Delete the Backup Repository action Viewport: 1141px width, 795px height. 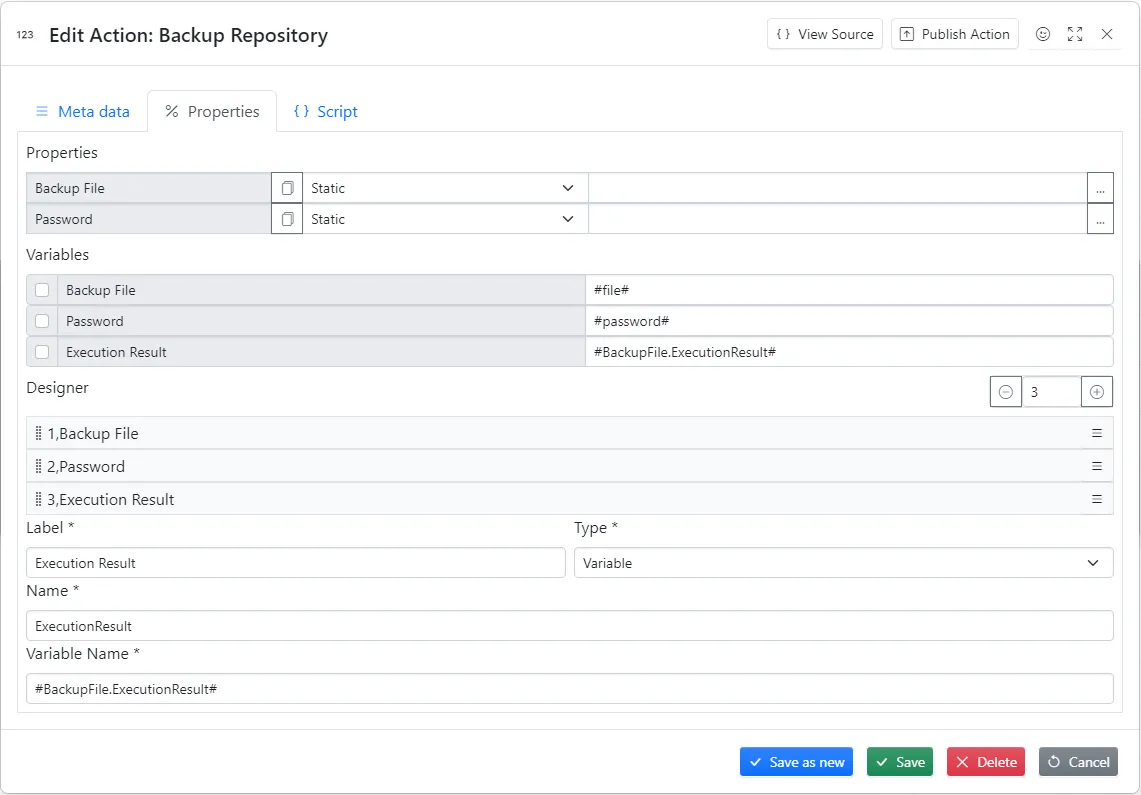(985, 761)
